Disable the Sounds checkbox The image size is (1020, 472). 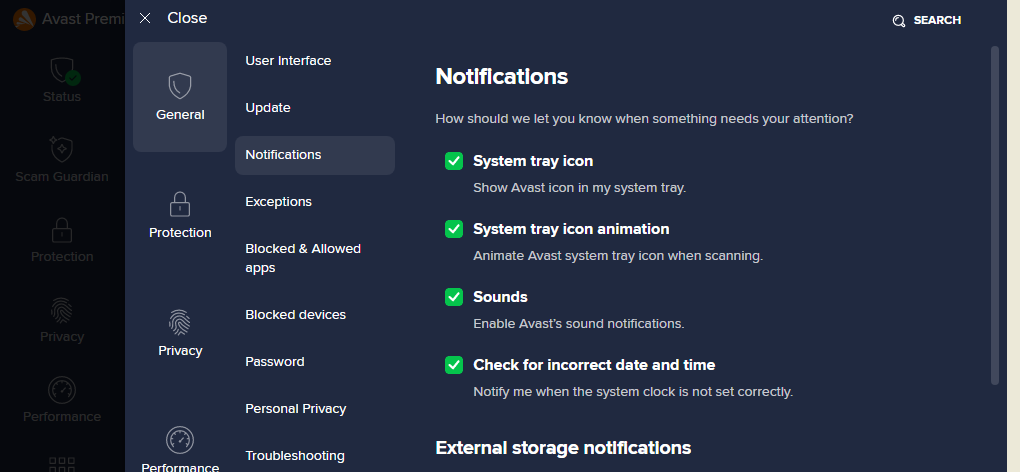[454, 296]
